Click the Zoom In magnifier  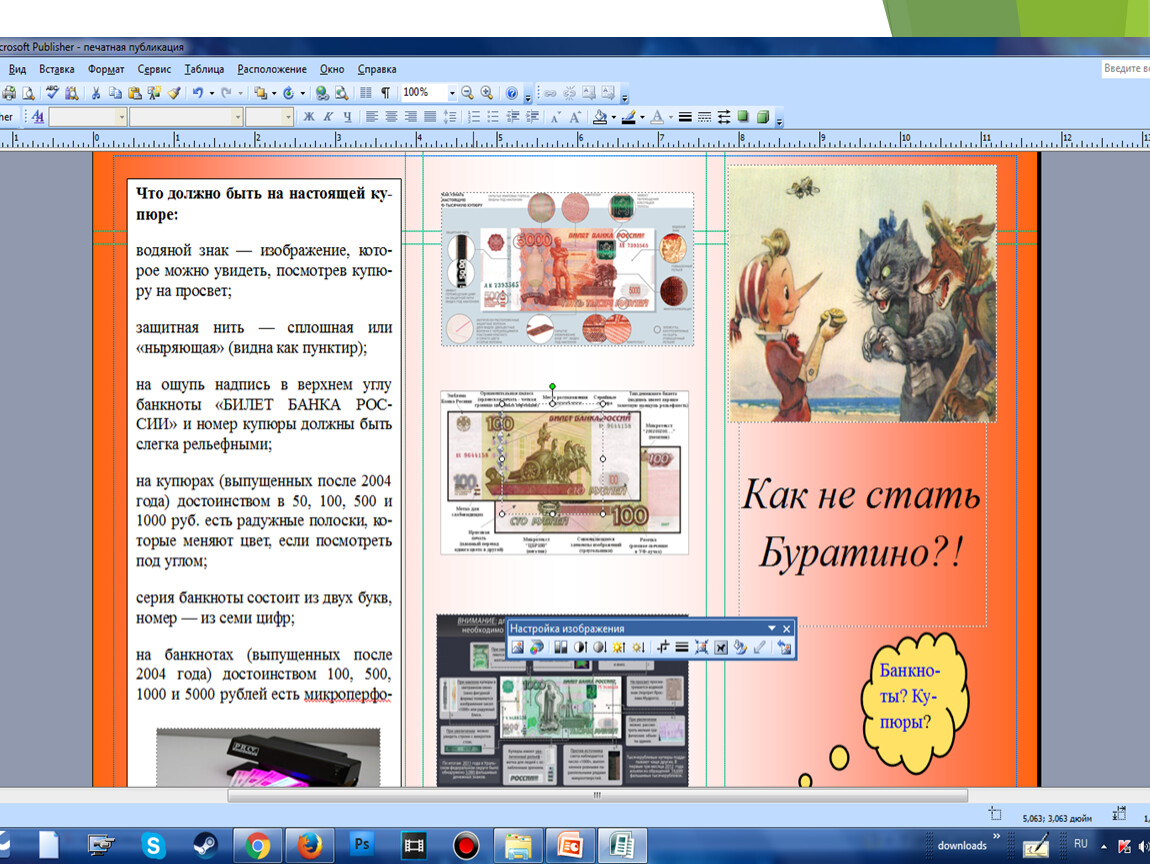486,93
